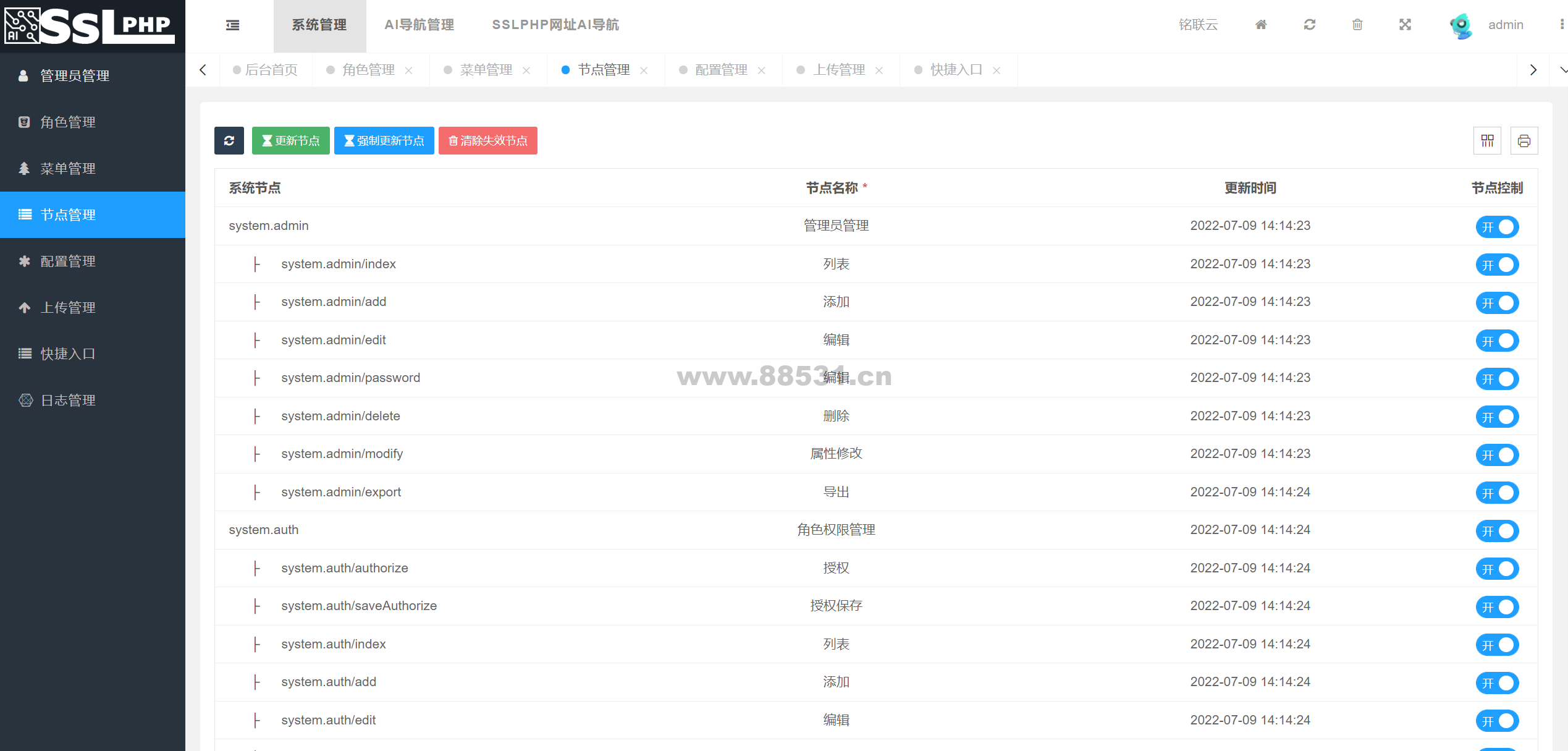Click the home icon in the header
Viewport: 1568px width, 751px height.
click(x=1261, y=25)
